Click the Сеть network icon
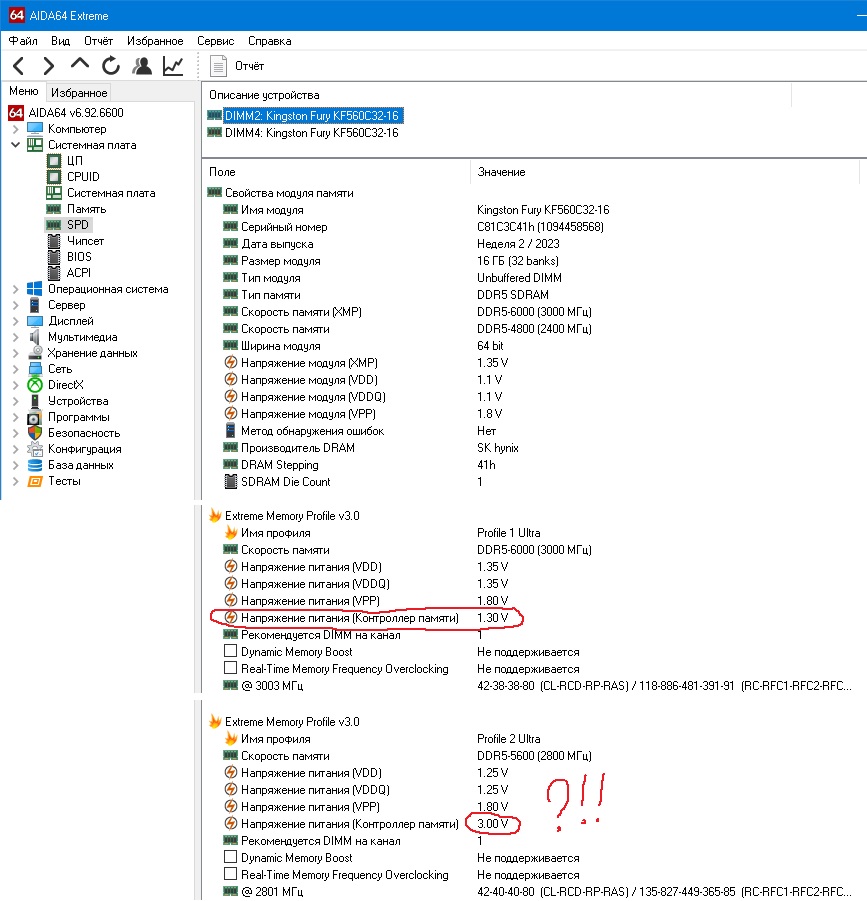 tap(35, 369)
